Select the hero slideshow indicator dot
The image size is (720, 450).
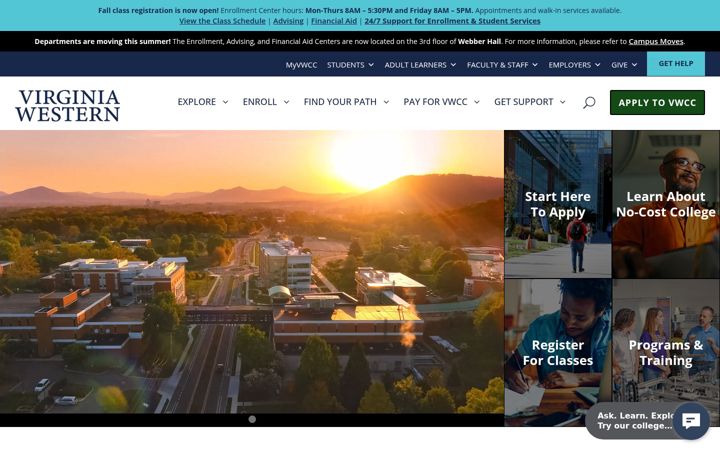pyautogui.click(x=252, y=419)
